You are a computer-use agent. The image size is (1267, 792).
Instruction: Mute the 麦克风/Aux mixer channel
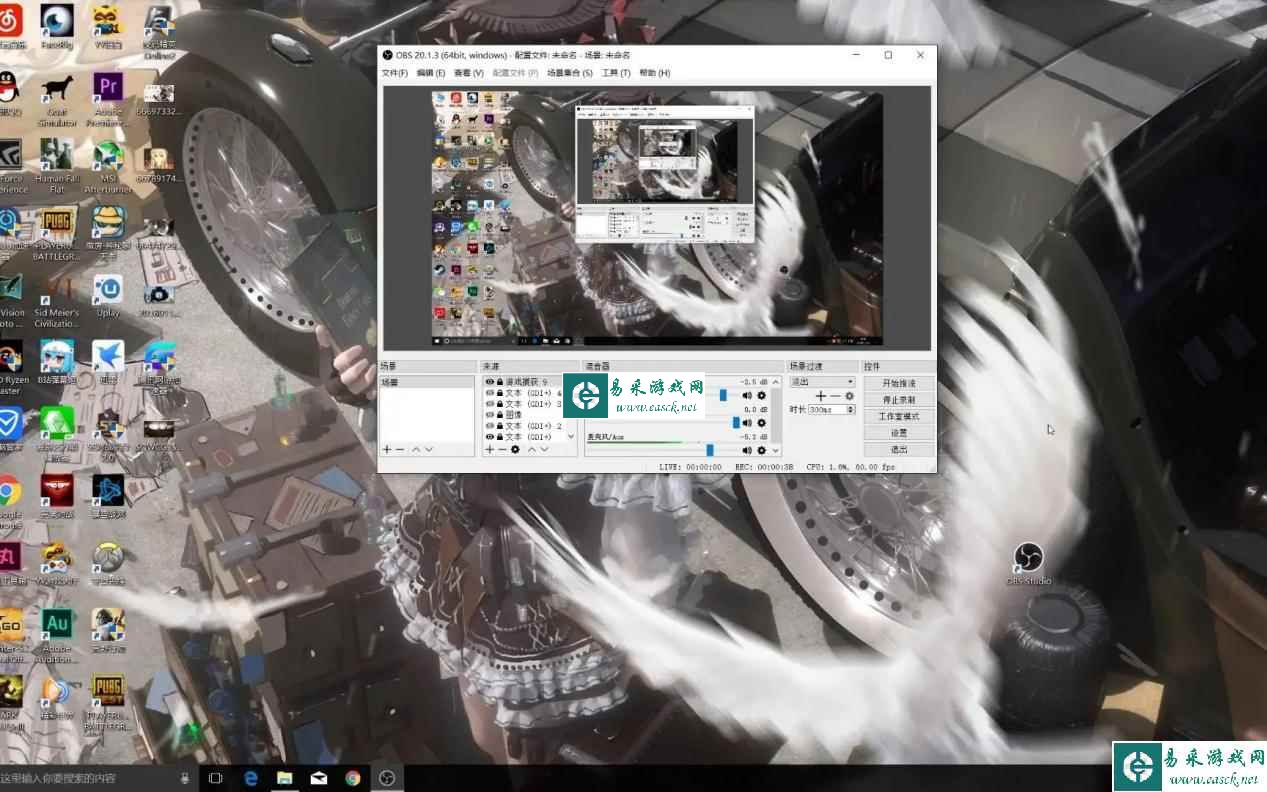pyautogui.click(x=747, y=450)
